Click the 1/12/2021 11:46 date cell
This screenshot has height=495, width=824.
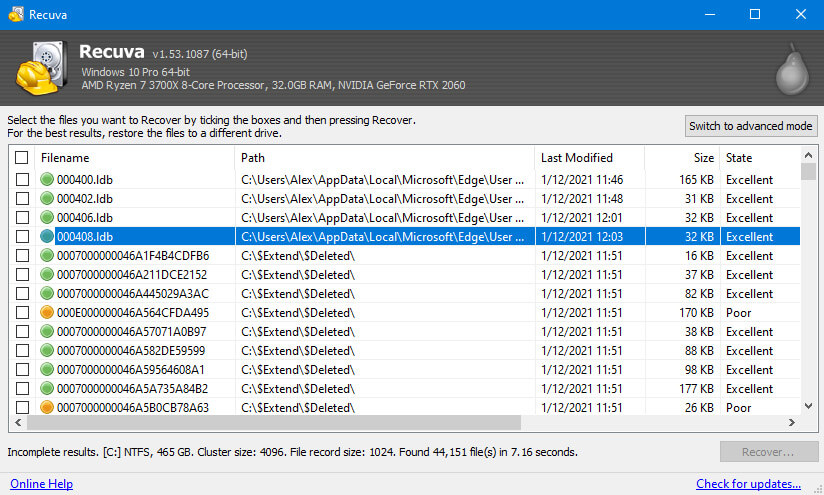[x=582, y=180]
